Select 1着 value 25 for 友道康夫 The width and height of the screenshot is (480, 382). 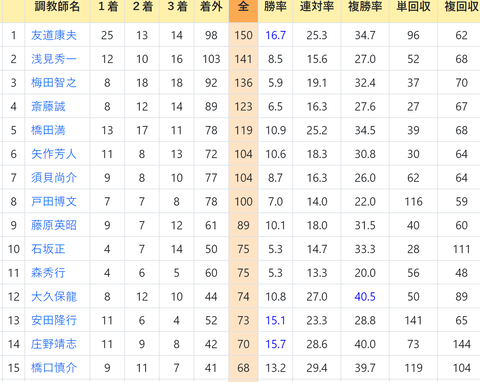pos(107,35)
